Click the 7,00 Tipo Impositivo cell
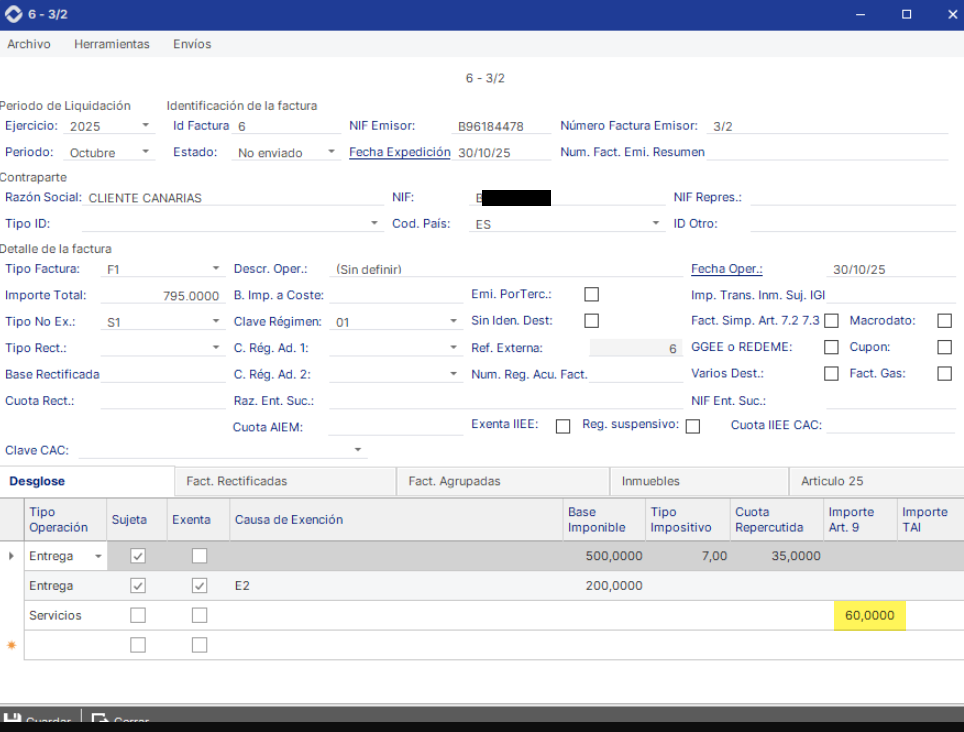The height and width of the screenshot is (732, 964). tap(688, 556)
